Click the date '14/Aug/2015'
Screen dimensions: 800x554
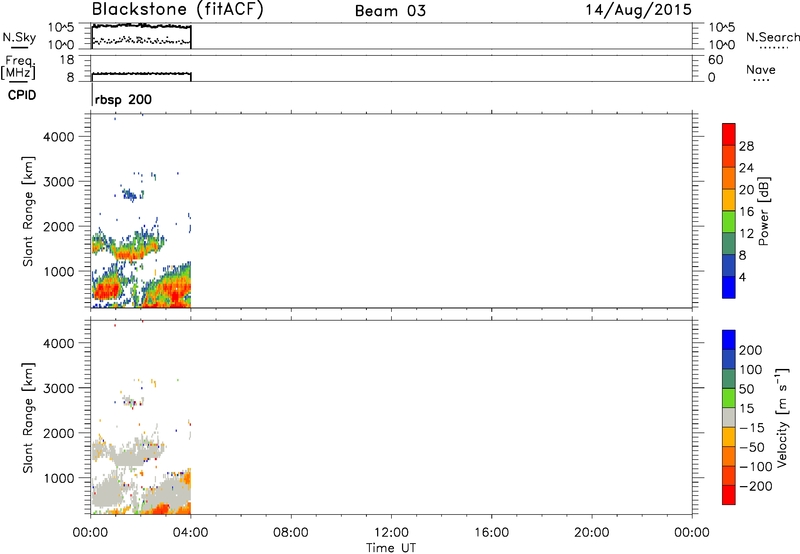click(x=638, y=10)
